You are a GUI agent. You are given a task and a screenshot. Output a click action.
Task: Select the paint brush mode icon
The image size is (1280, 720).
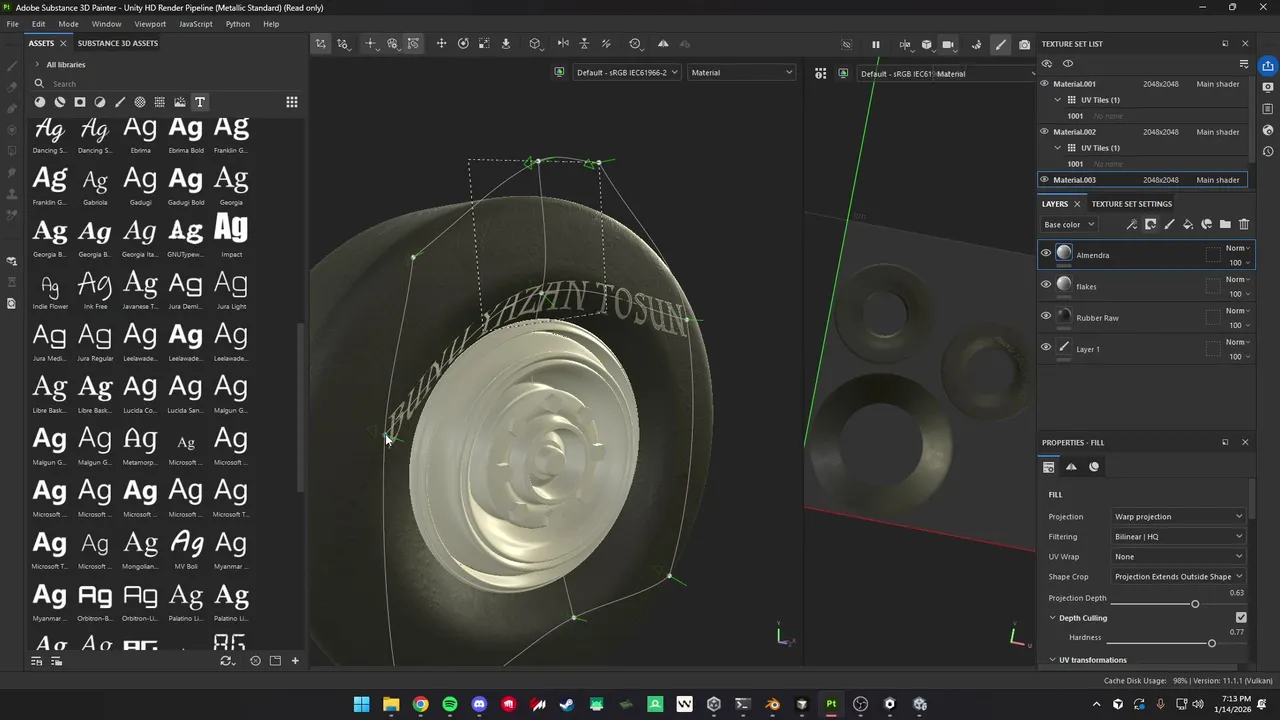pyautogui.click(x=1001, y=44)
